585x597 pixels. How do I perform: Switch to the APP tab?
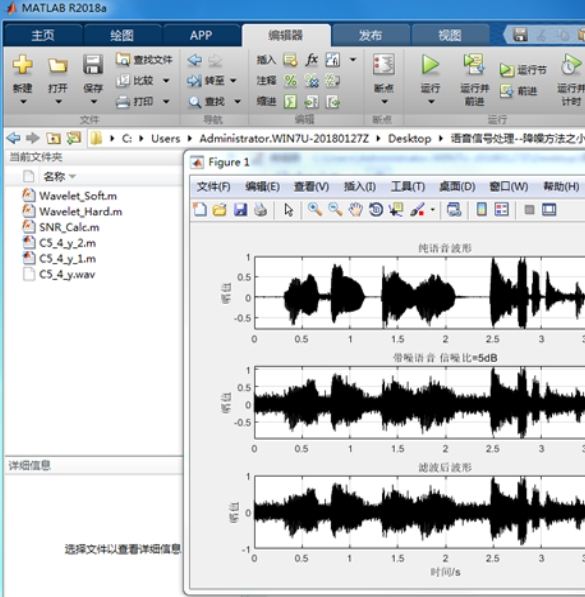[201, 35]
